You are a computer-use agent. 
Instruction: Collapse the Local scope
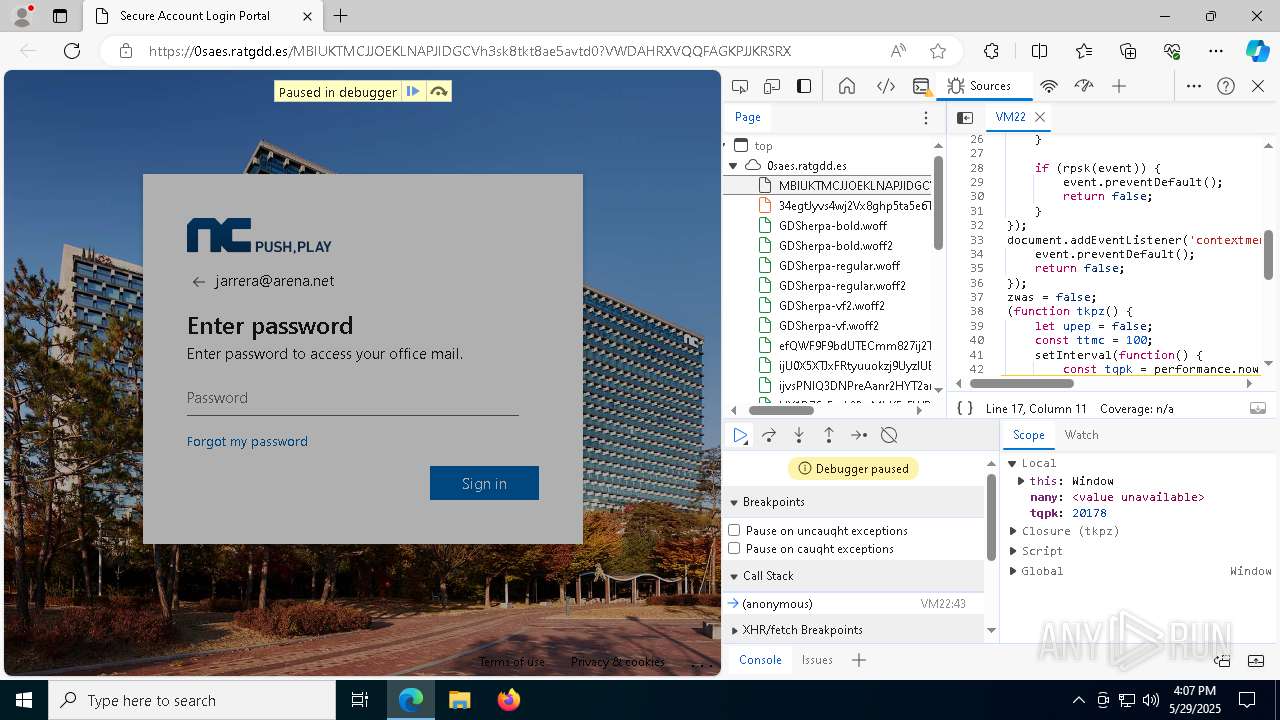[x=1012, y=463]
